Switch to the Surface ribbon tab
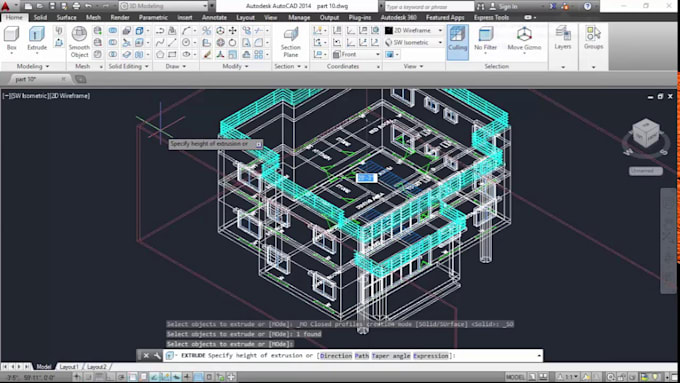Image resolution: width=680 pixels, height=383 pixels. tap(66, 17)
